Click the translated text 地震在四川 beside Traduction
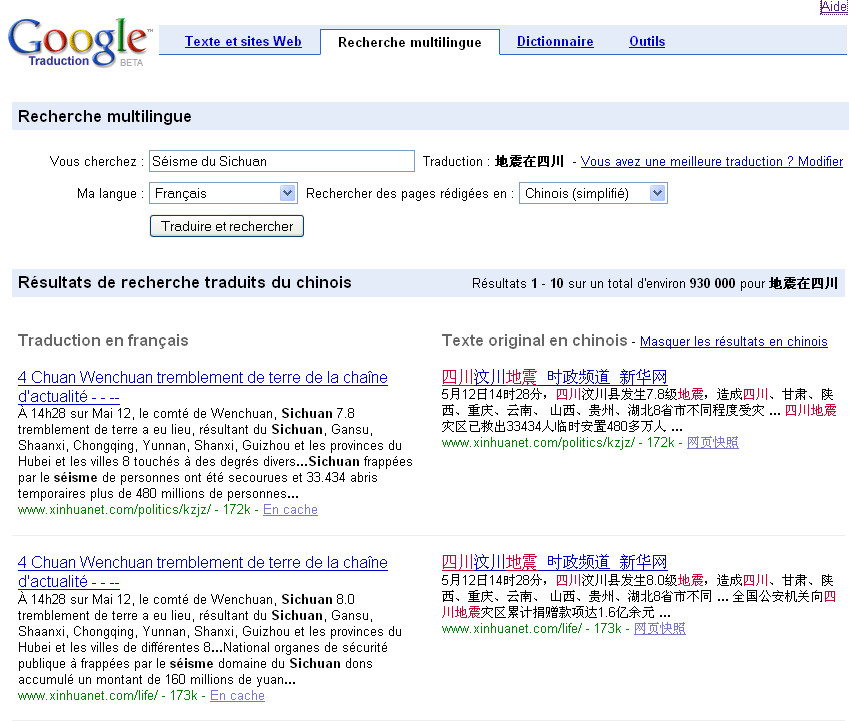Viewport: 849px width, 721px height. pos(530,161)
